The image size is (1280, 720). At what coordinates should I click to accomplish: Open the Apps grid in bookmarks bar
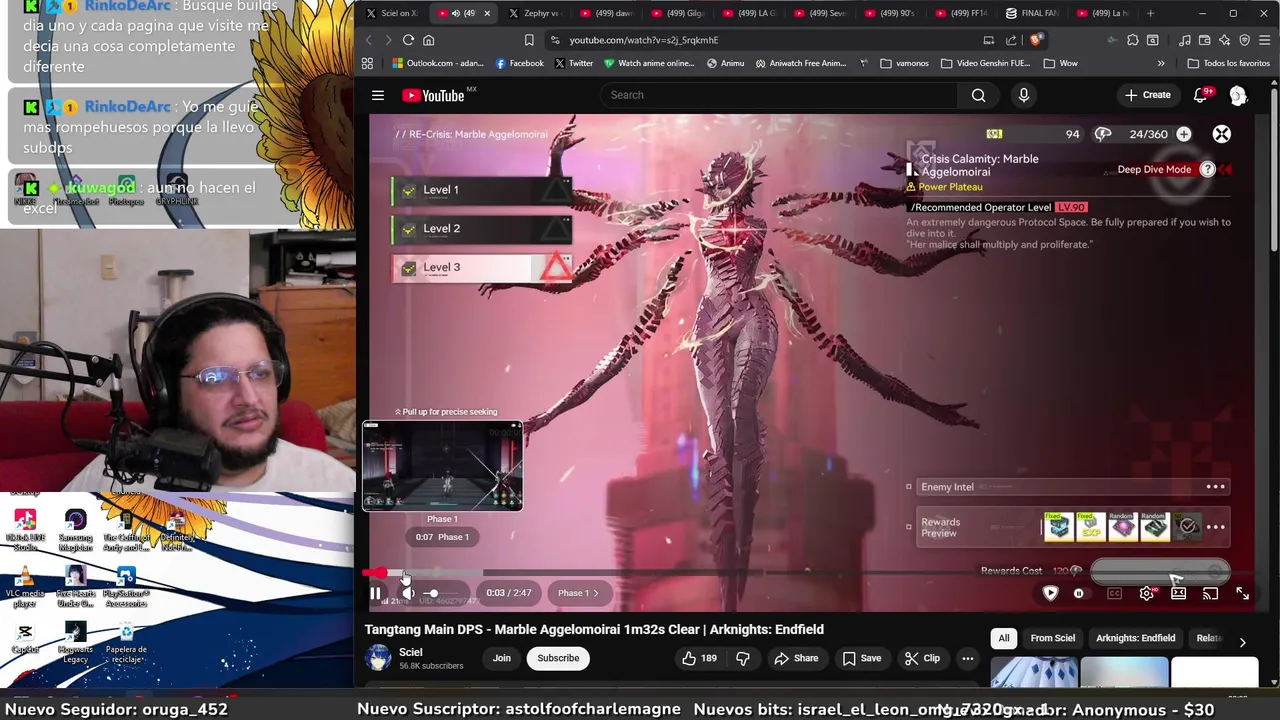click(x=367, y=63)
